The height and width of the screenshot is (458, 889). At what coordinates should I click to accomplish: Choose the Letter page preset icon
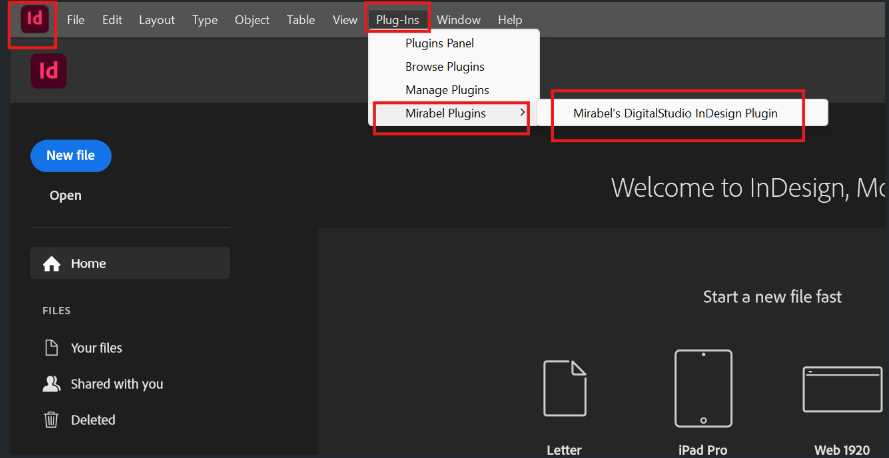tap(565, 388)
